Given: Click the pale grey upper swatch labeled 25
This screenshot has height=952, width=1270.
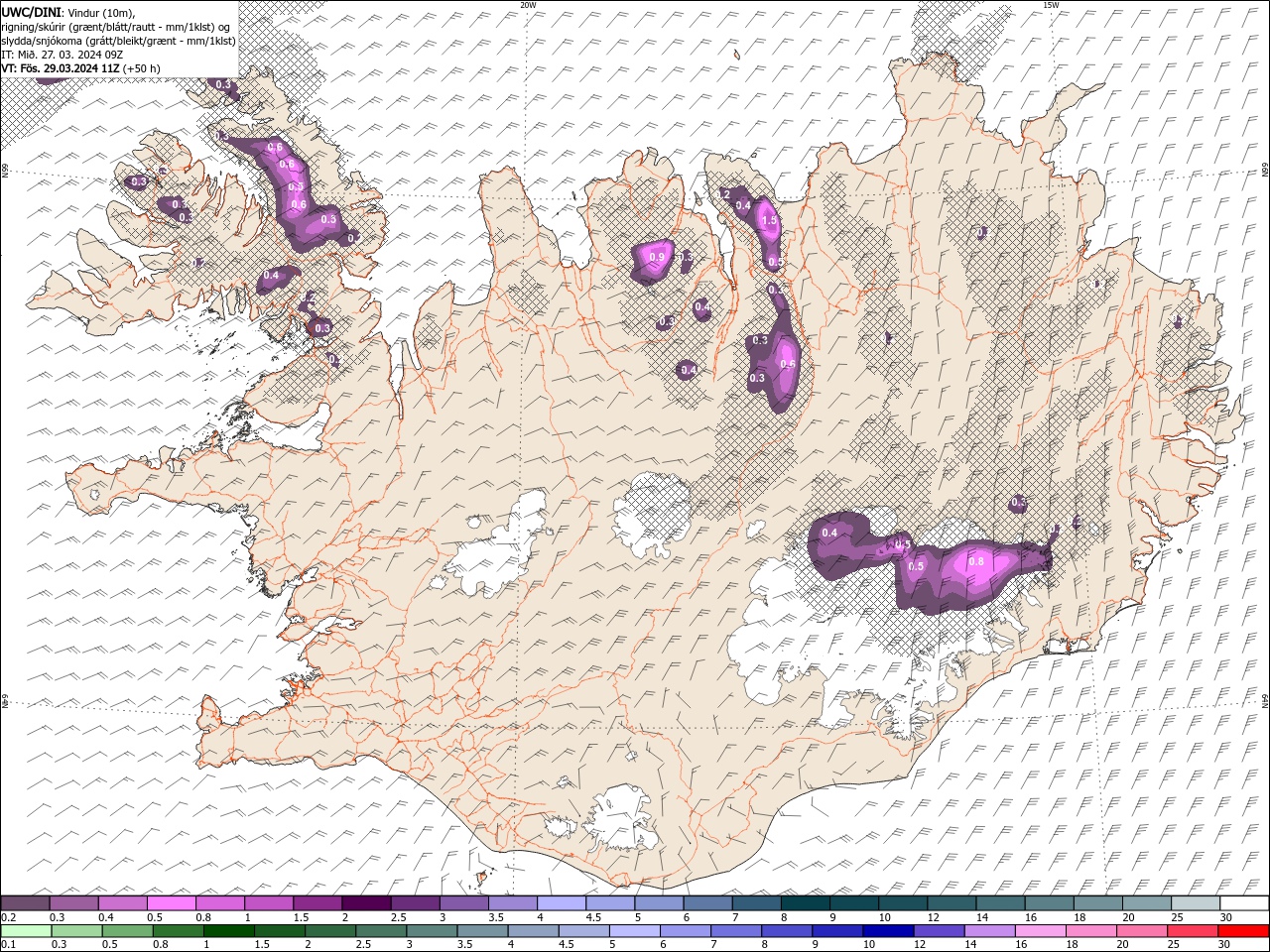Looking at the screenshot, I should point(1194,903).
